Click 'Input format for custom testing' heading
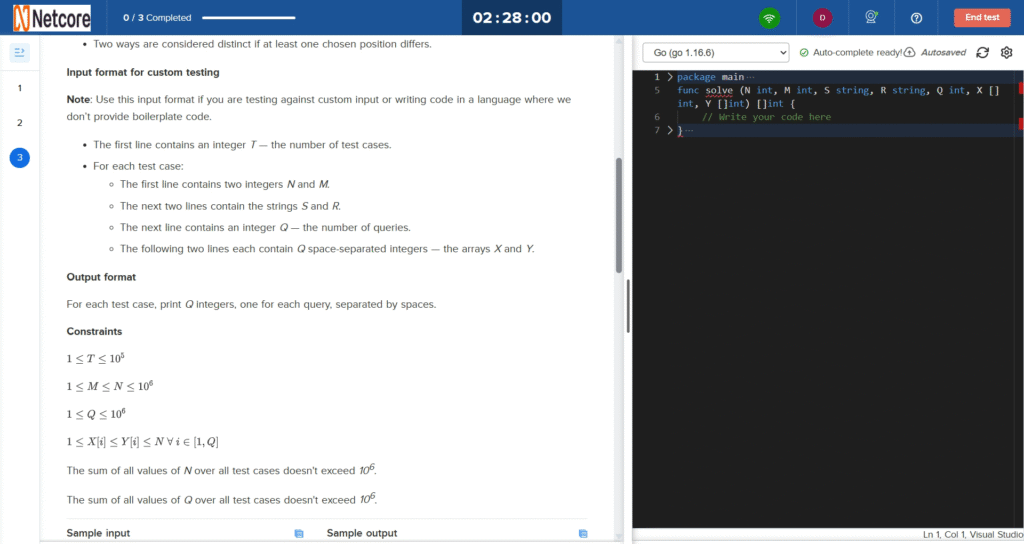The image size is (1024, 544). [x=143, y=72]
